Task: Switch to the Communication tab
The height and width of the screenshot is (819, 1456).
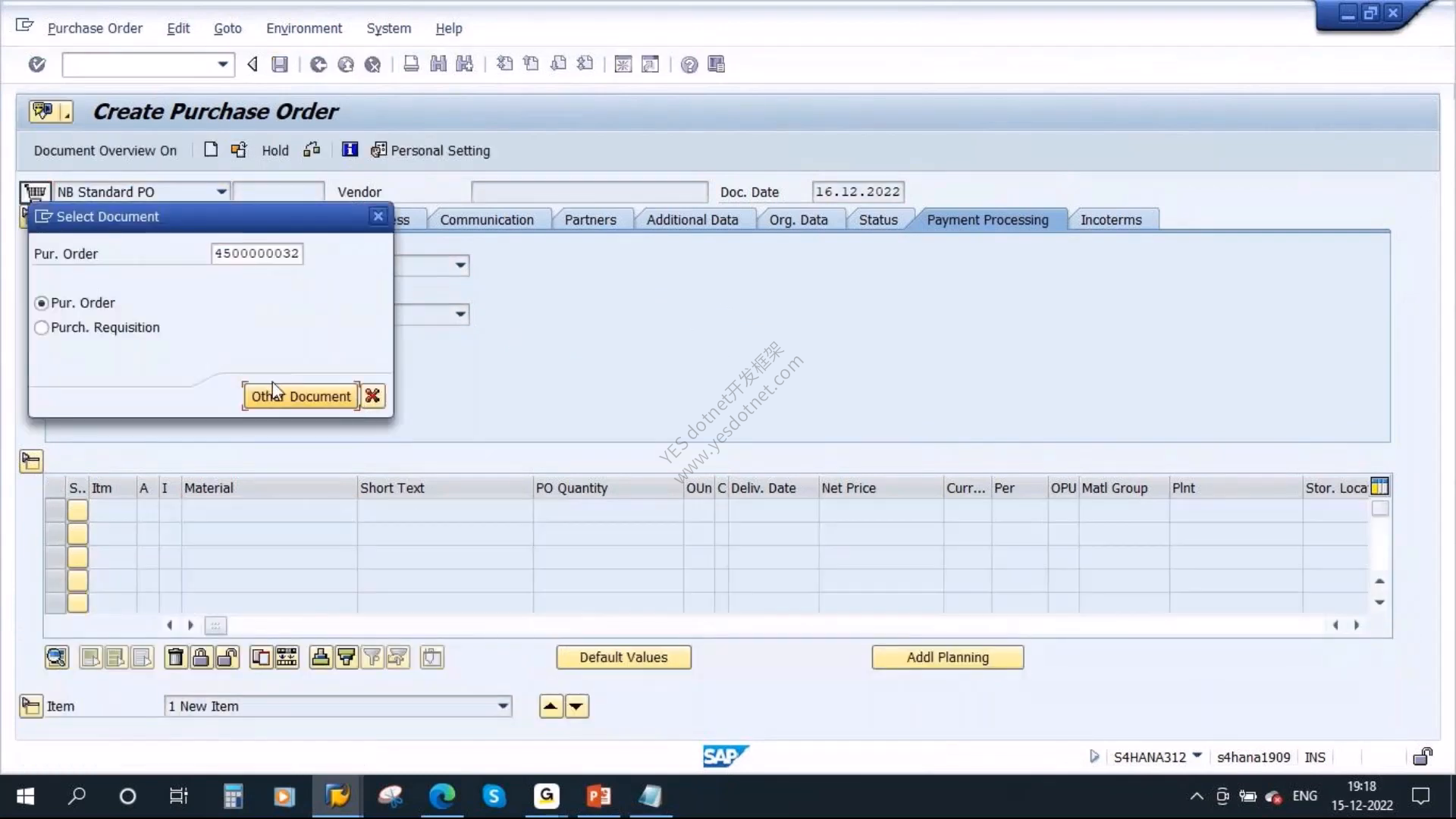Action: point(487,220)
